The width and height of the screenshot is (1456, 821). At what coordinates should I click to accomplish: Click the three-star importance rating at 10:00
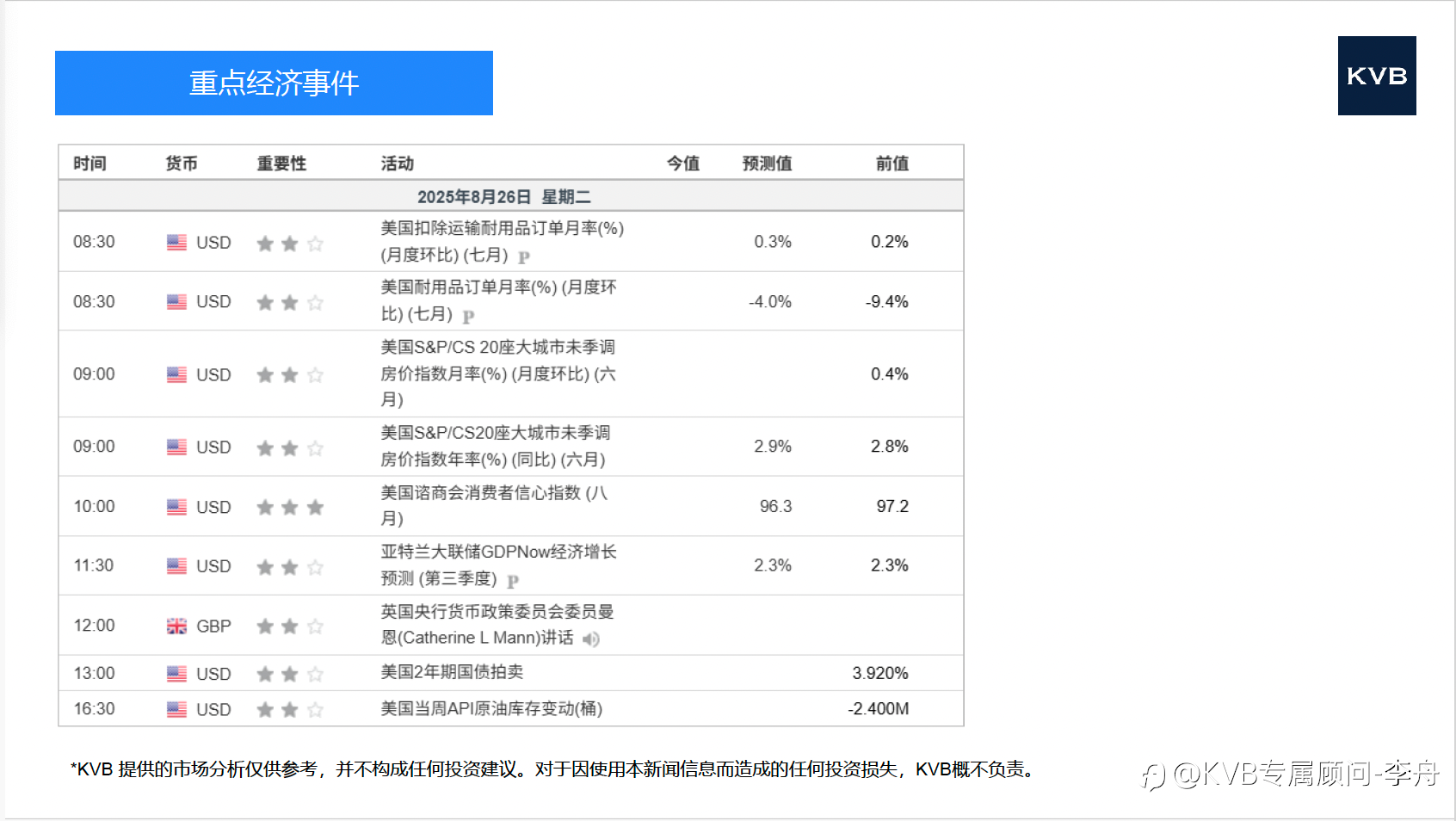point(290,507)
